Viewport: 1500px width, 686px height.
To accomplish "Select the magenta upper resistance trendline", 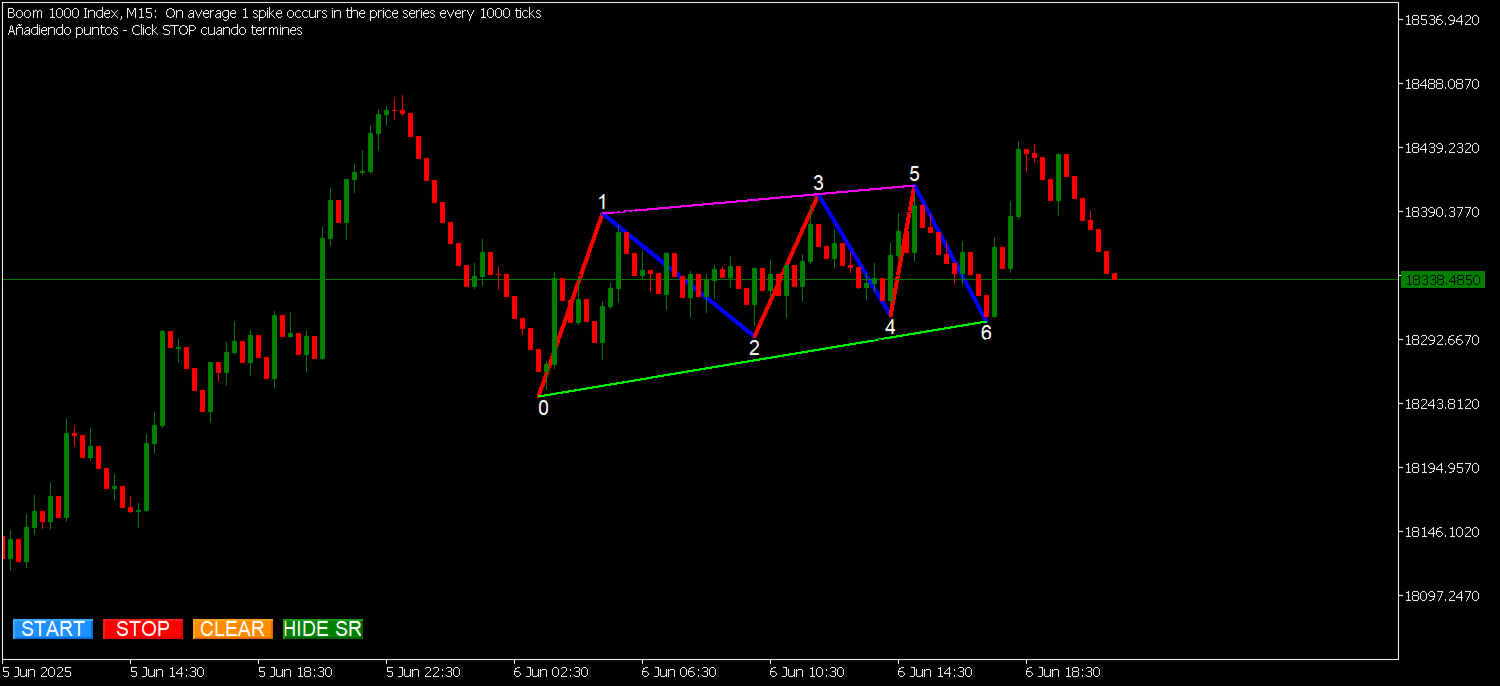I will click(x=758, y=199).
